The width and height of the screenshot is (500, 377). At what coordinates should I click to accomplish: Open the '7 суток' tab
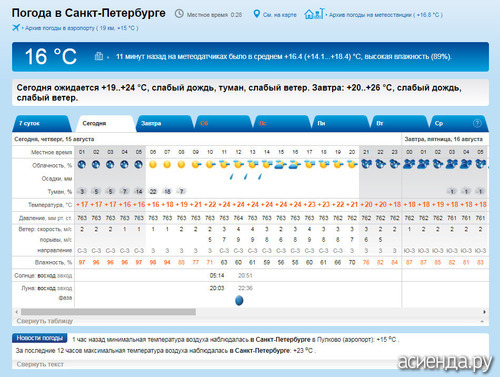[42, 123]
